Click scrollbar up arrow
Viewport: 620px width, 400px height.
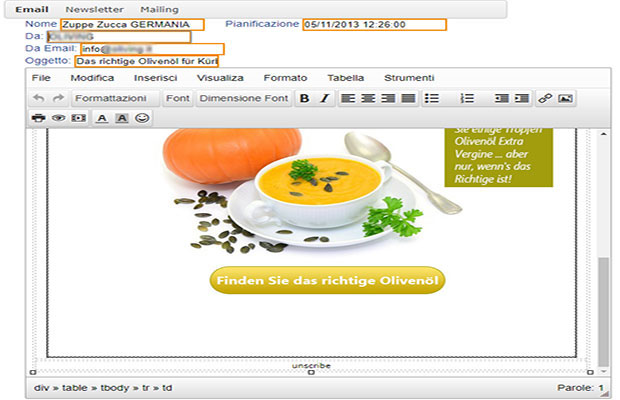point(603,134)
